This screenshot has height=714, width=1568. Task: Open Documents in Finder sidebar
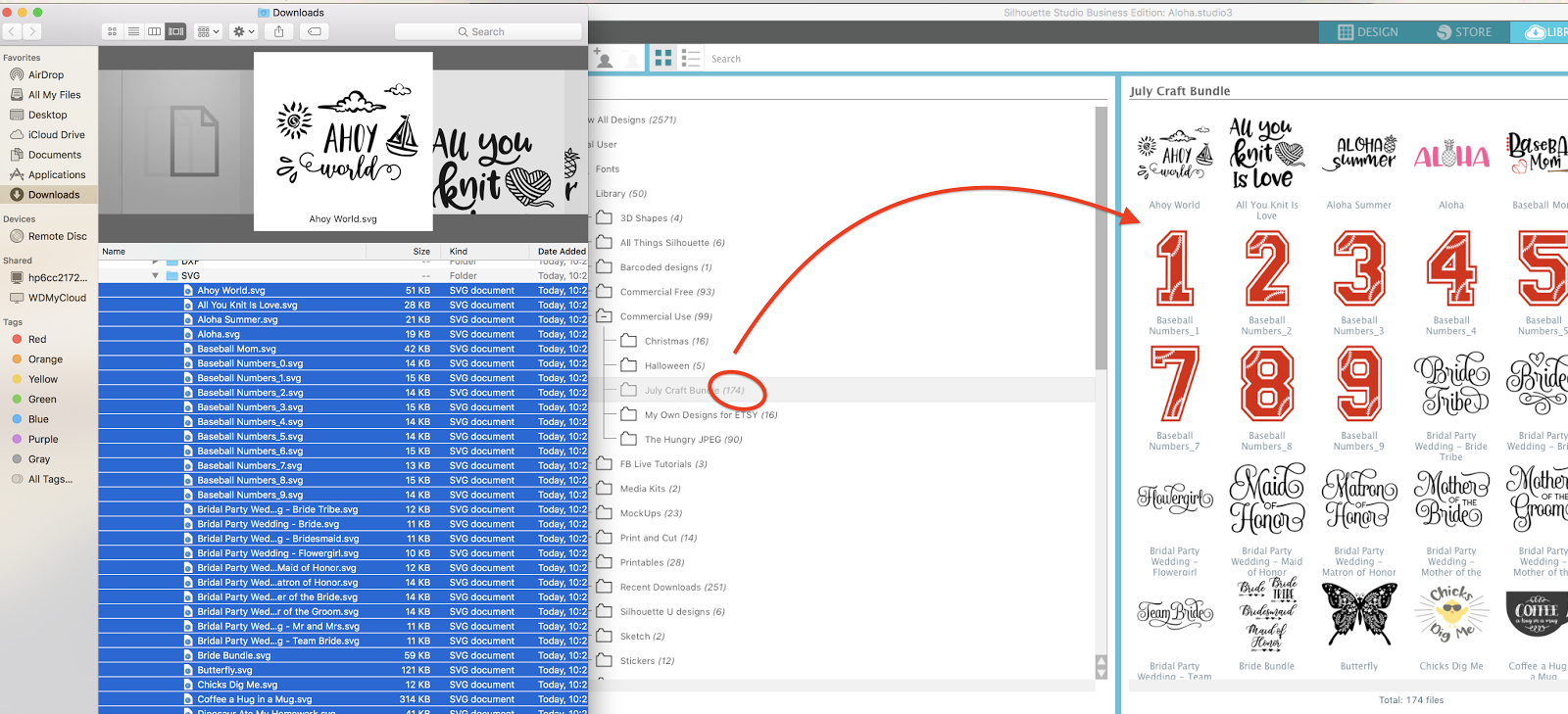[55, 155]
